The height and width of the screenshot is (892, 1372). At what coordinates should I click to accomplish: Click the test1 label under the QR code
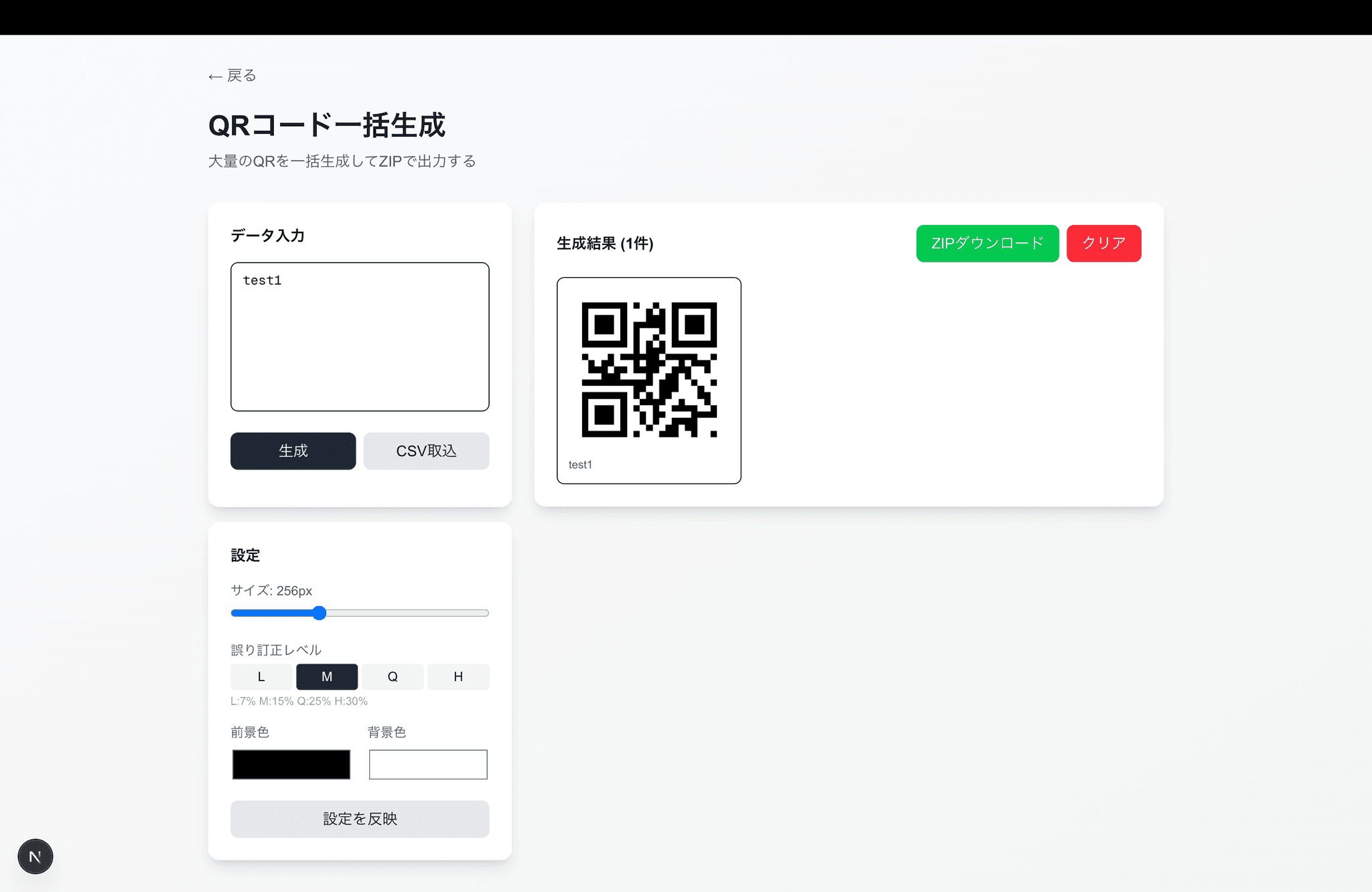pos(579,464)
